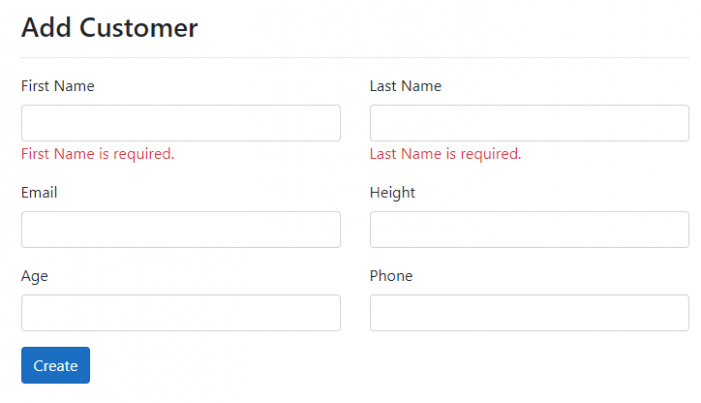Screen dimensions: 701x403
Task: Click the Age label text
Action: coord(34,276)
